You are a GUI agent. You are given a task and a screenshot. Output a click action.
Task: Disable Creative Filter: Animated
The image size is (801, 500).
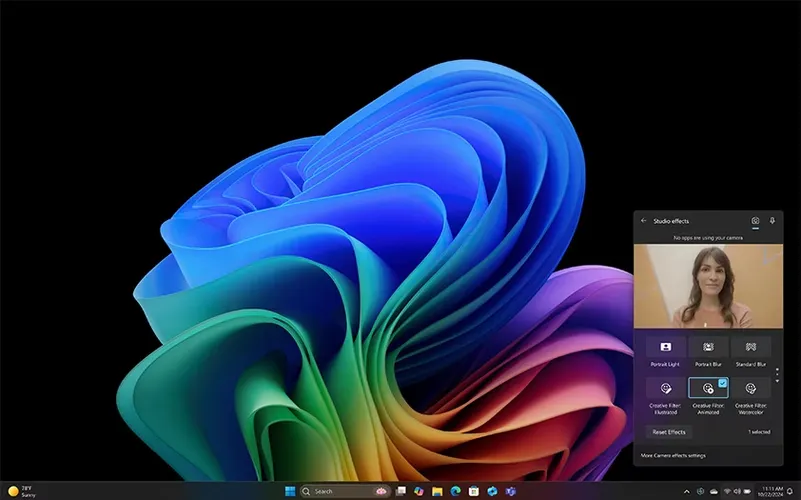pos(708,388)
